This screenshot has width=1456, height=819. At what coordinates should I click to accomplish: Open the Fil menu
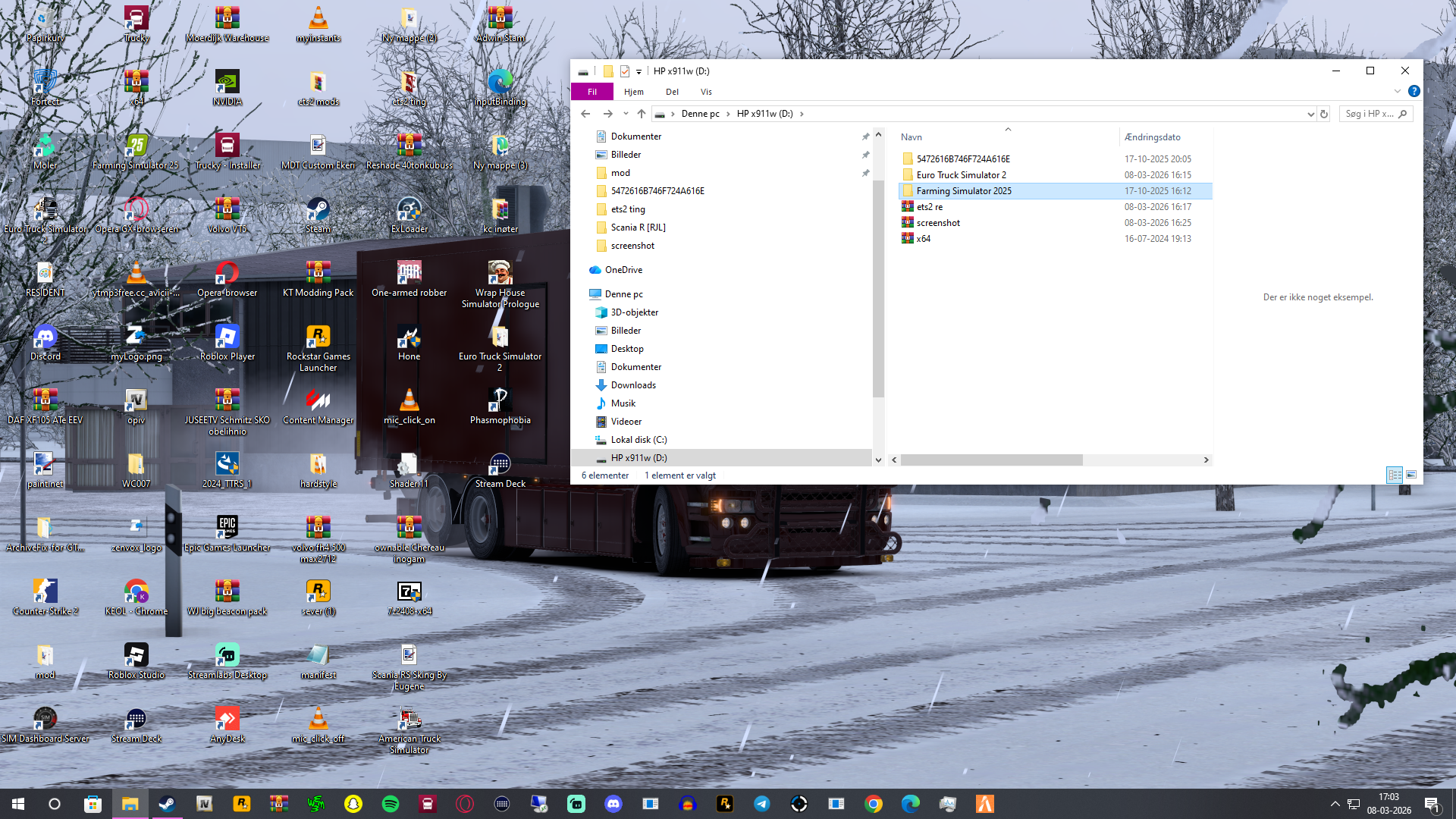(592, 92)
